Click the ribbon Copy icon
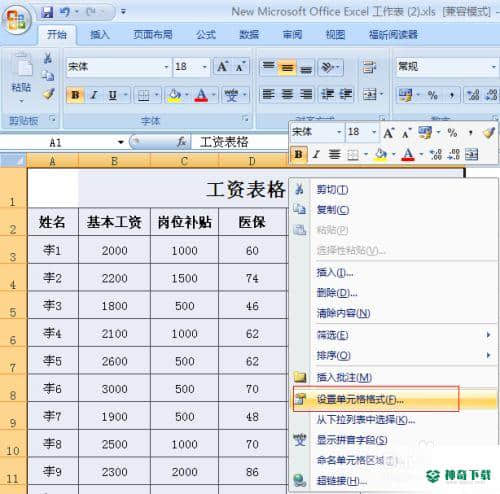The image size is (500, 494). point(48,76)
